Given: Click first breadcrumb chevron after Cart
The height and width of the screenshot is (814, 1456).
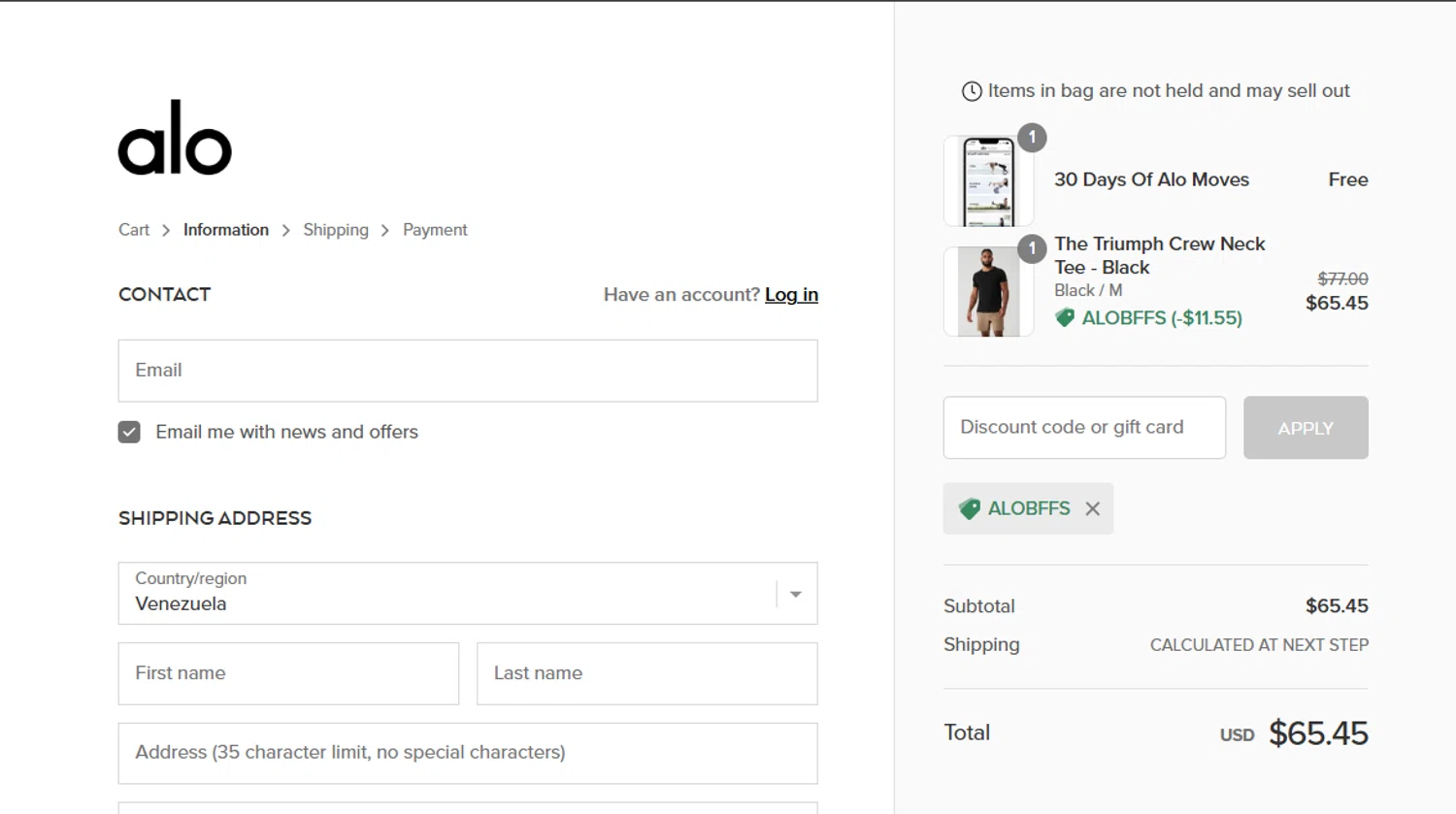Looking at the screenshot, I should 166,231.
